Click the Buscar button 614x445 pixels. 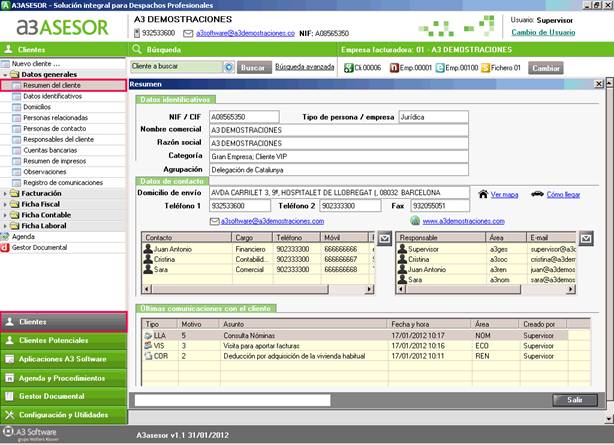254,67
